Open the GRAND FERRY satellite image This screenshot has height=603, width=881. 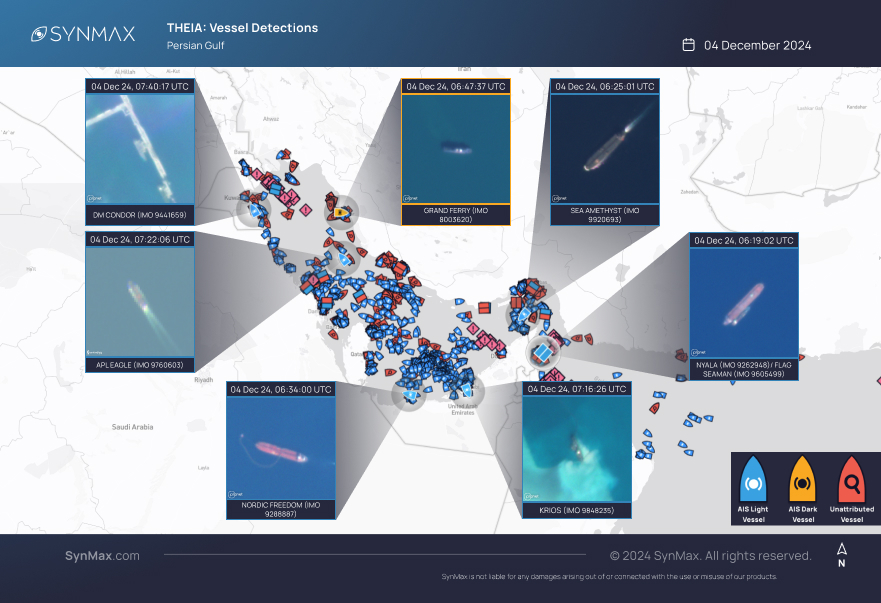pyautogui.click(x=456, y=148)
